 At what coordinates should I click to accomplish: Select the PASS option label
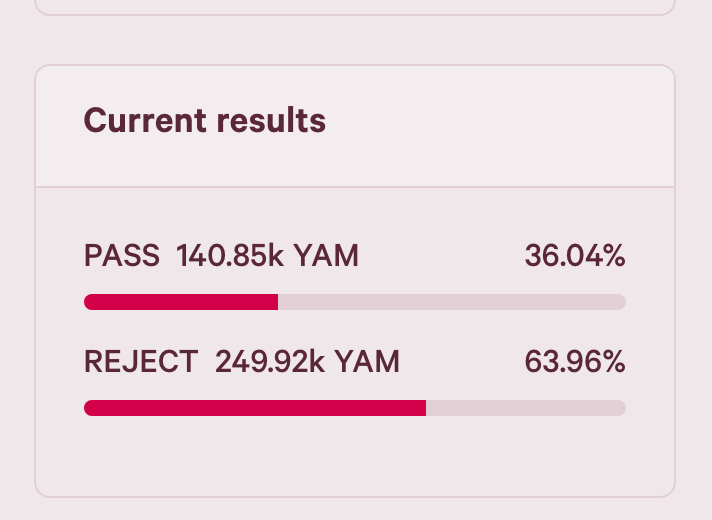[122, 255]
